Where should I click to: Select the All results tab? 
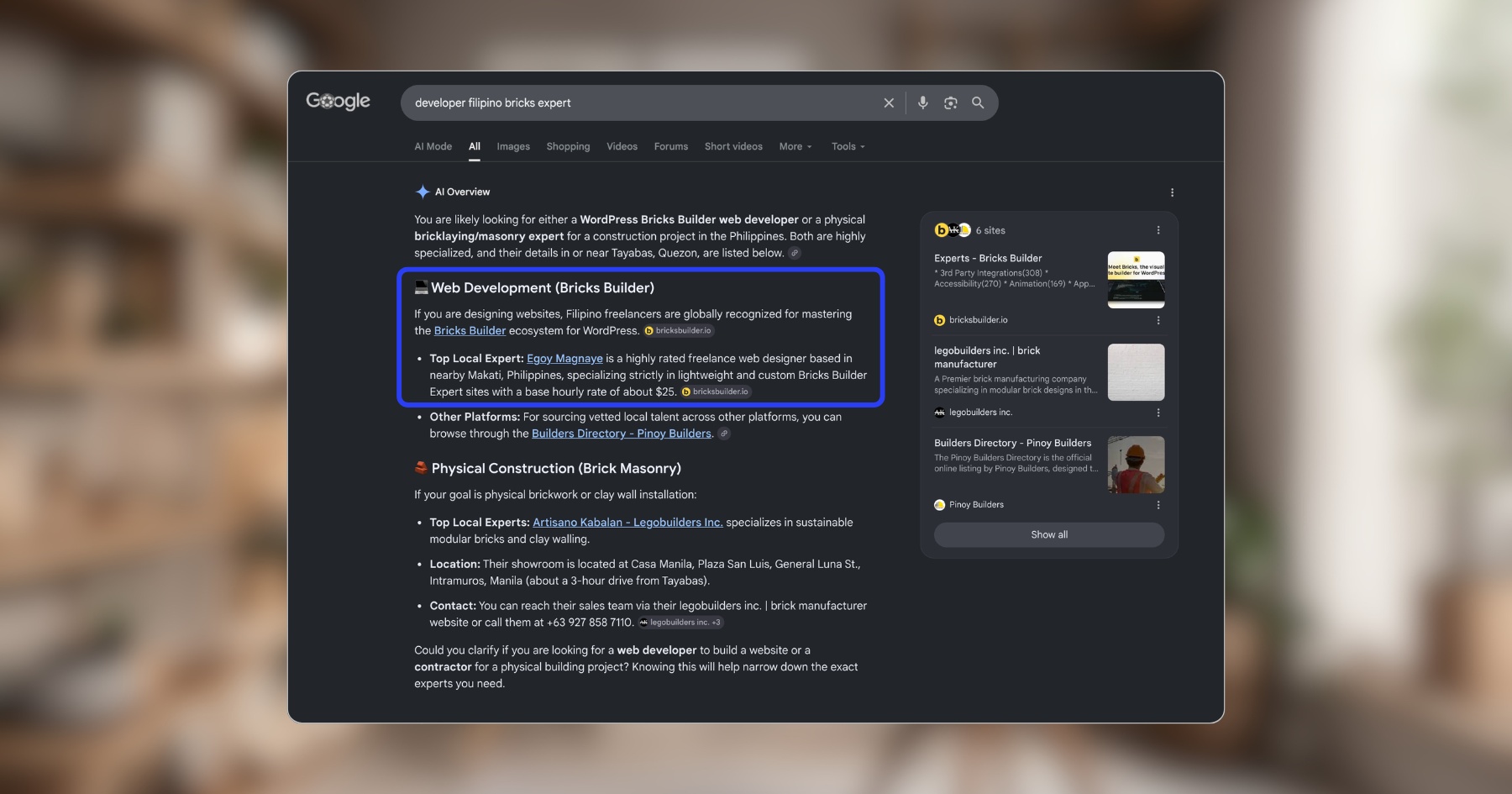[x=475, y=146]
